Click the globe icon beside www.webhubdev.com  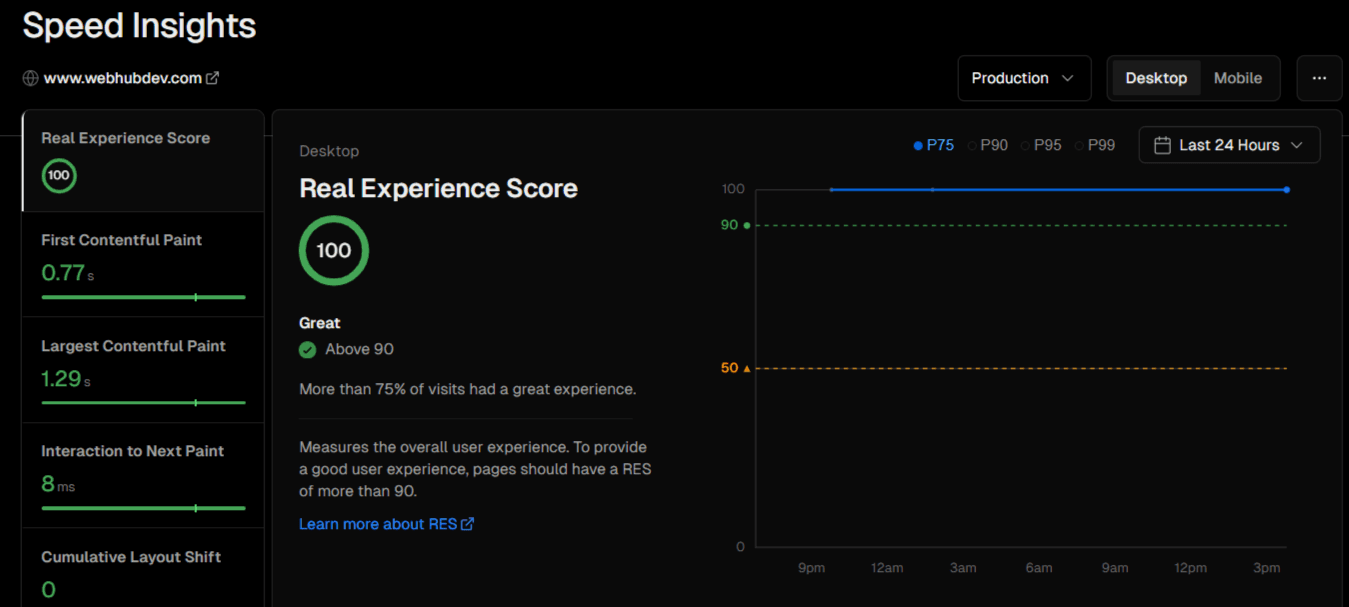[x=30, y=78]
